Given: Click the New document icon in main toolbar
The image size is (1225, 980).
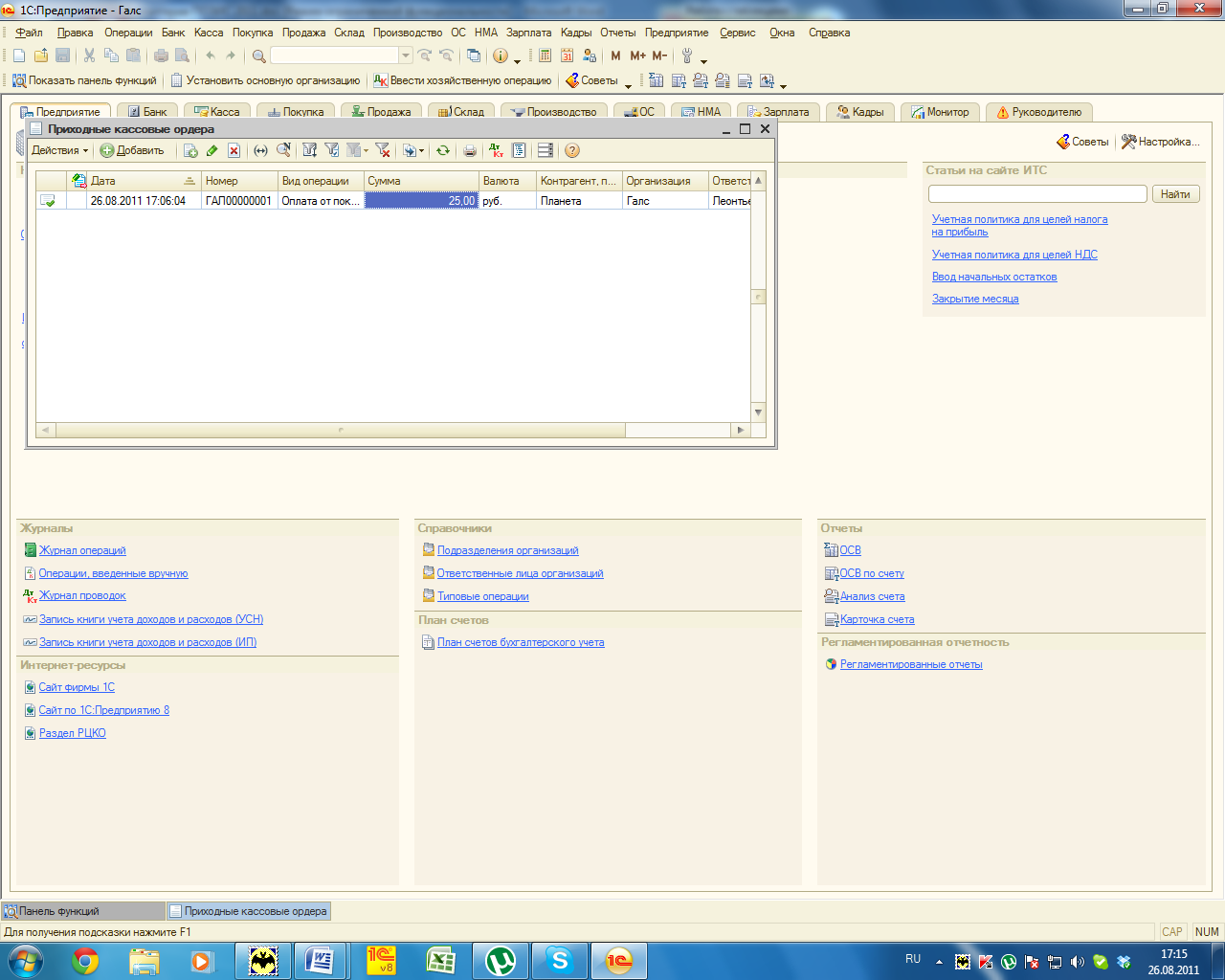Looking at the screenshot, I should click(x=19, y=56).
